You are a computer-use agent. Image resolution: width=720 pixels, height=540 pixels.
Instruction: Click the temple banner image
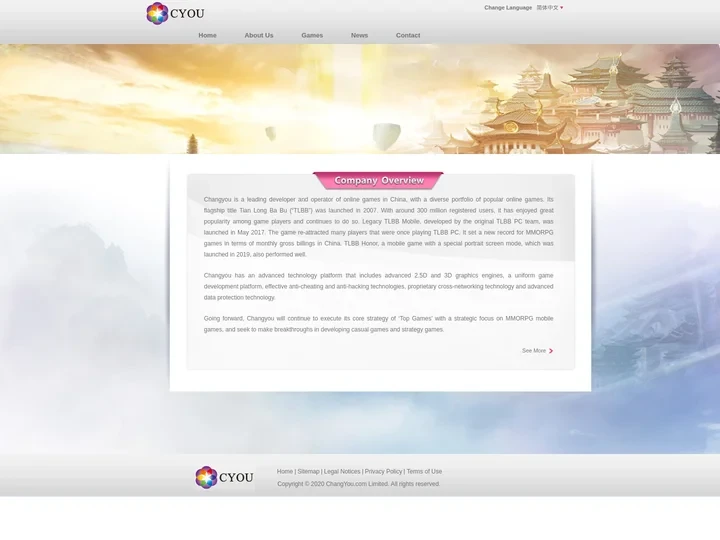point(360,99)
